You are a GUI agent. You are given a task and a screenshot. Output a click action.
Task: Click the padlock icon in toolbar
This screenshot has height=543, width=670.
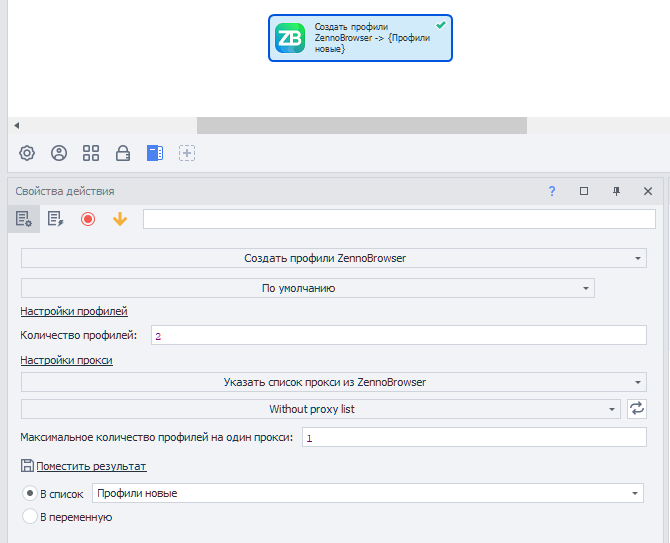[x=123, y=153]
